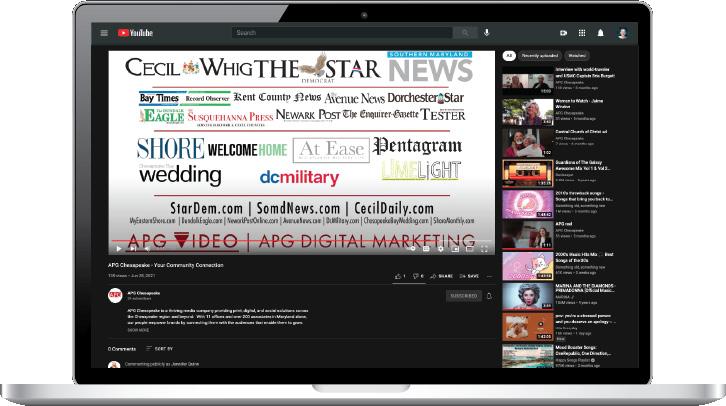
Task: Expand the description with SHOW MORE
Action: tap(138, 330)
